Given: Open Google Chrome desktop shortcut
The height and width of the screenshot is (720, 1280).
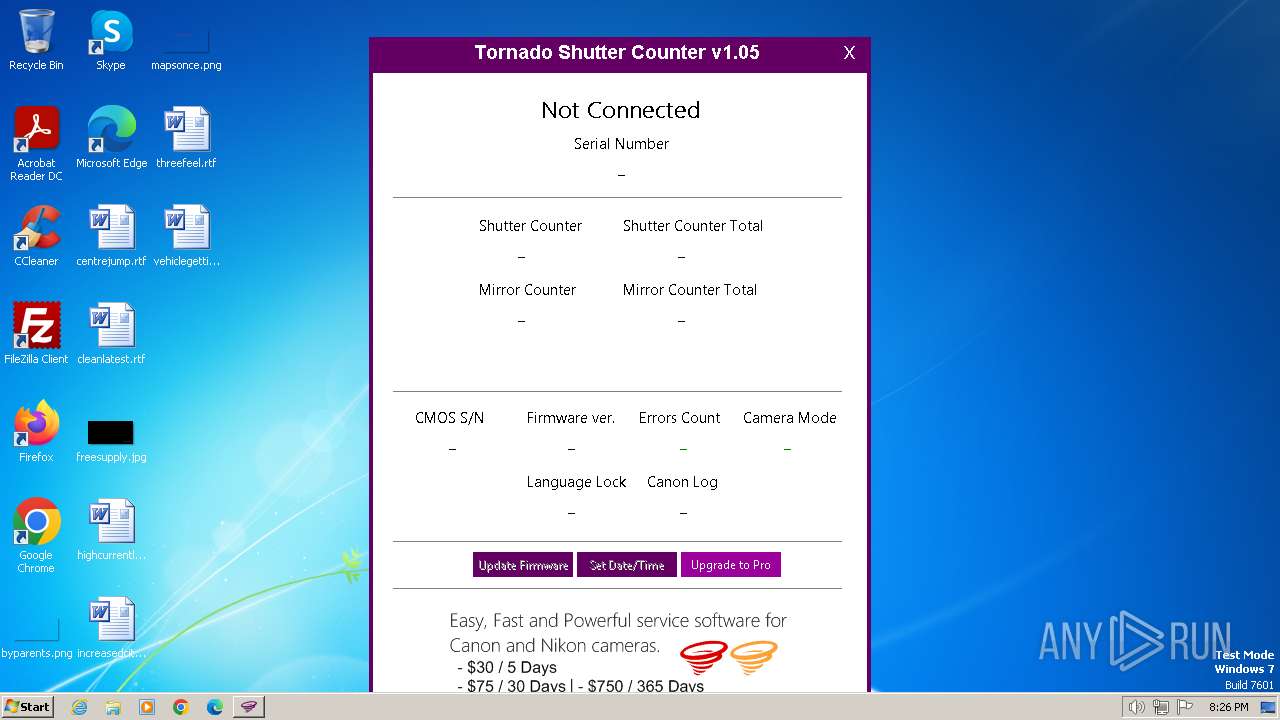Looking at the screenshot, I should (x=36, y=536).
